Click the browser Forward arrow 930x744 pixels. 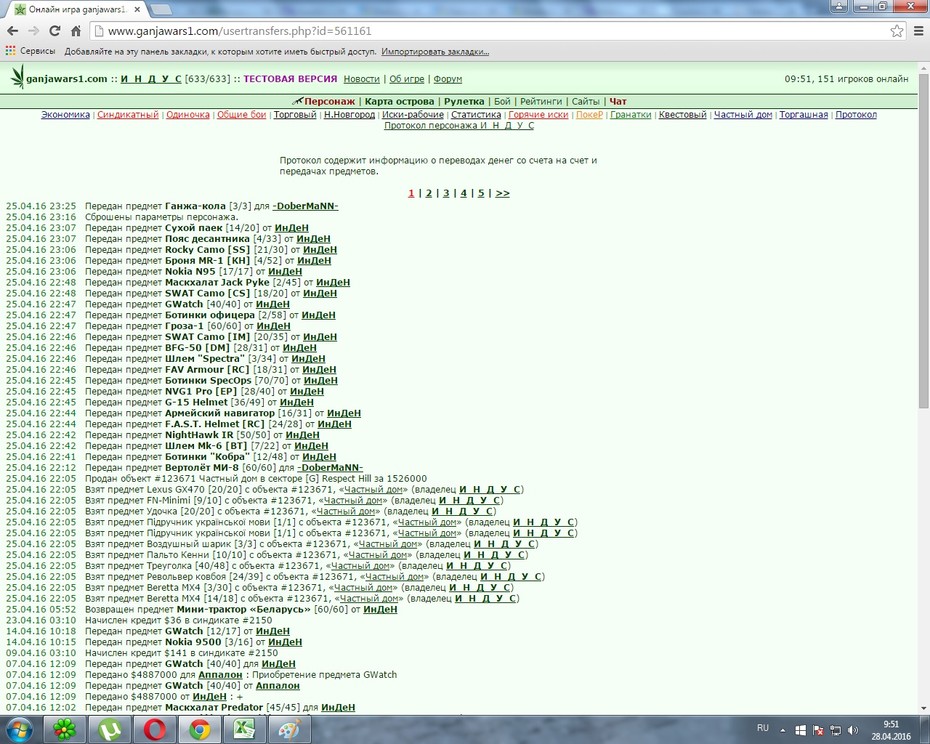34,31
